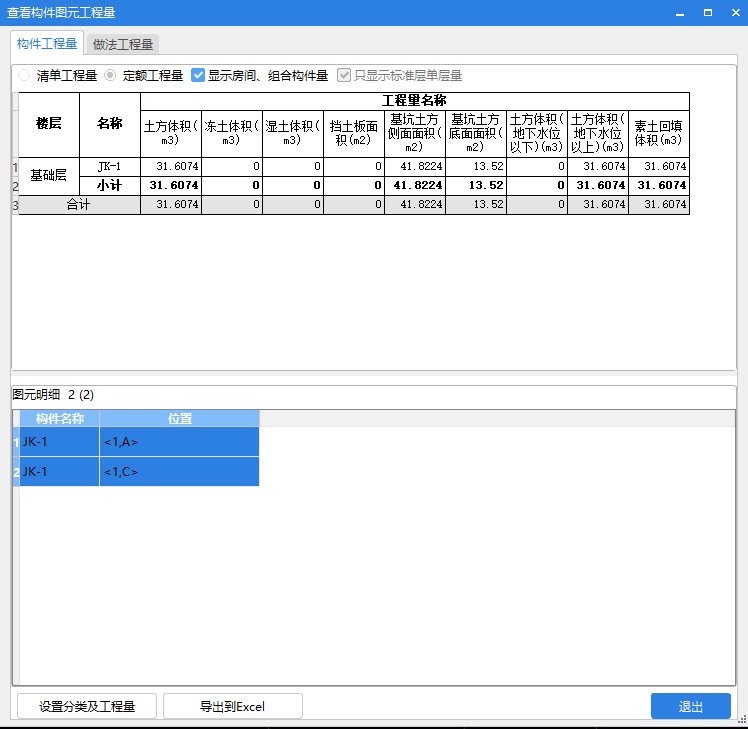Click the 退出 button

click(x=690, y=706)
